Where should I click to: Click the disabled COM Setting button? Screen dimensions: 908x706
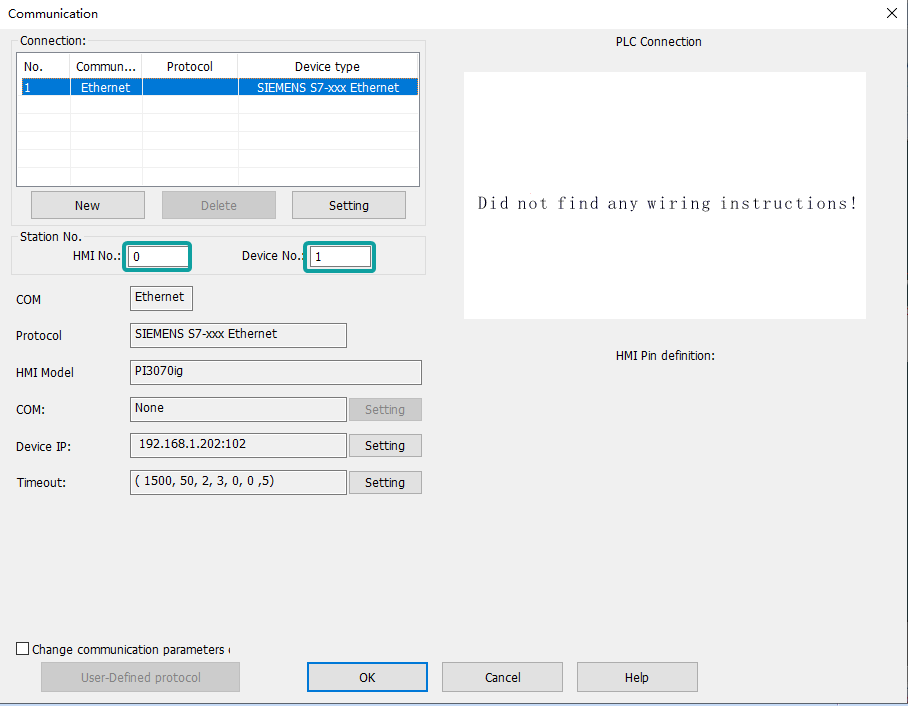coord(384,409)
